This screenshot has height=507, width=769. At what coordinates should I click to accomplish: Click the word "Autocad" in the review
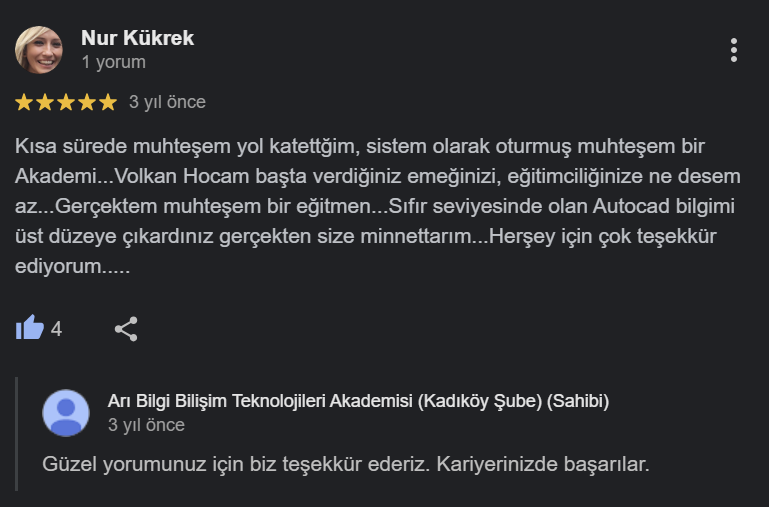pos(634,208)
